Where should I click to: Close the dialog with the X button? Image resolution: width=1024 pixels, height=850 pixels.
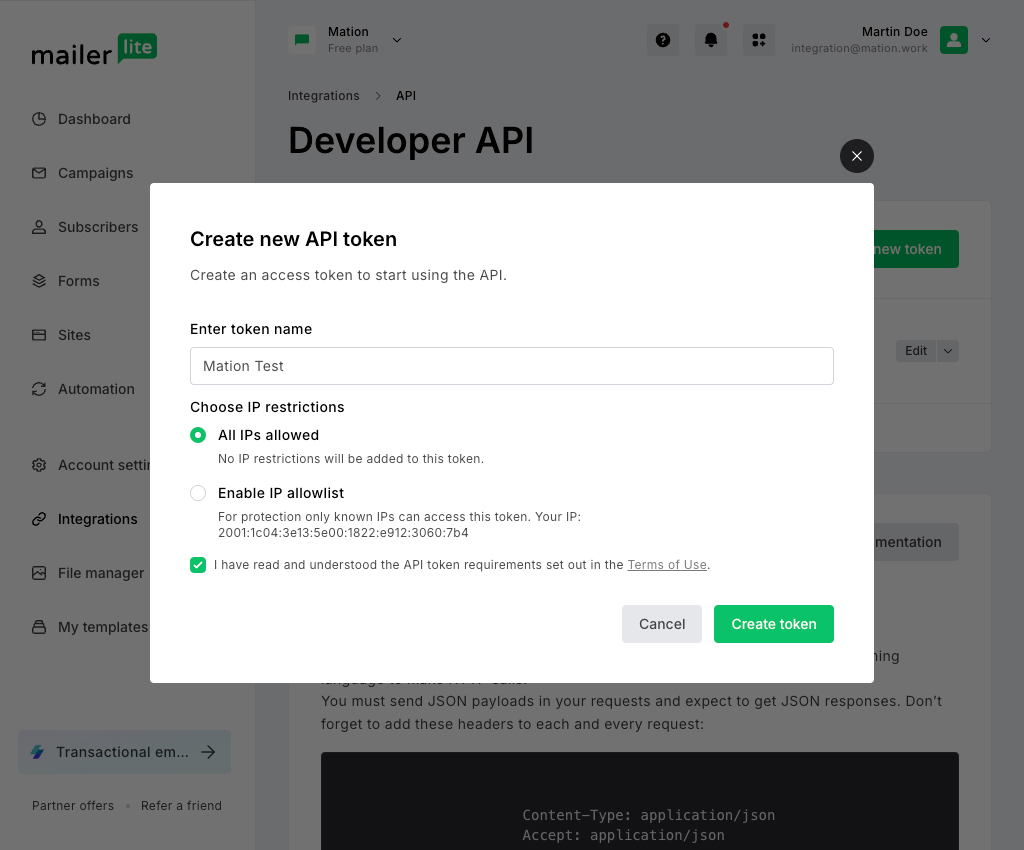tap(857, 156)
